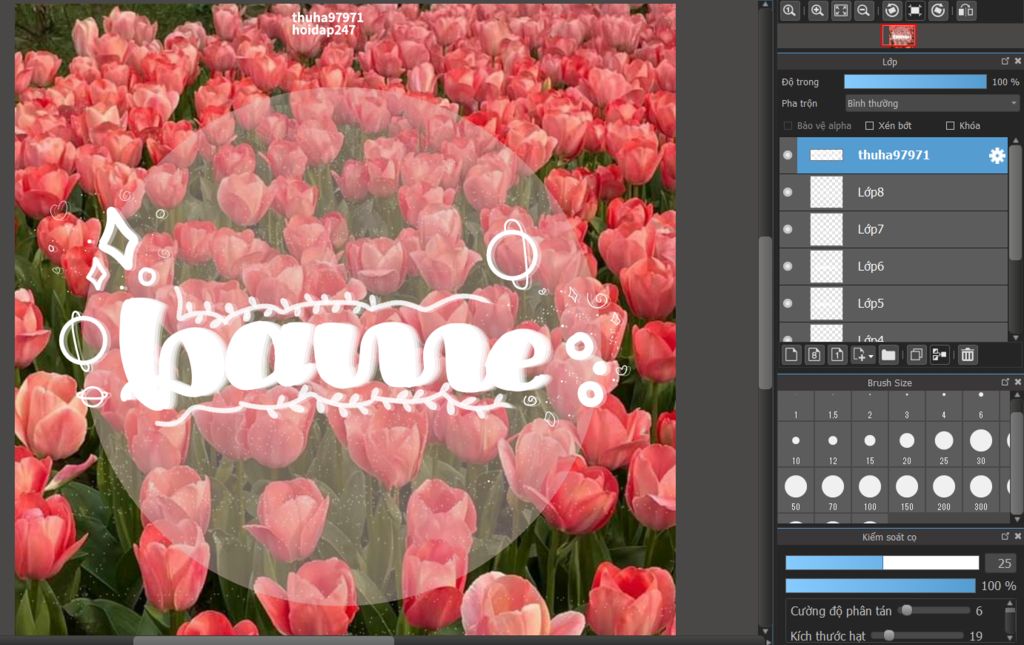Float the Lớp panel
The image size is (1024, 645).
(1005, 61)
